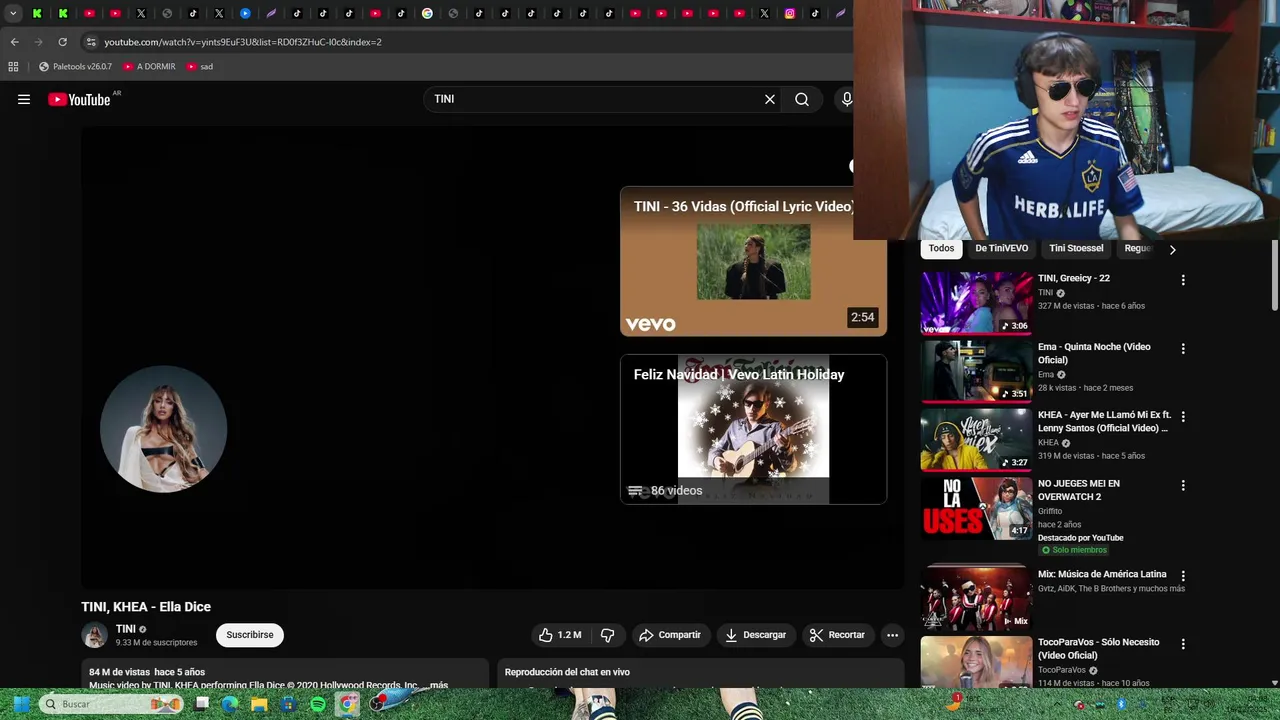This screenshot has height=720, width=1280.
Task: Go back with browser back arrow
Action: (14, 42)
